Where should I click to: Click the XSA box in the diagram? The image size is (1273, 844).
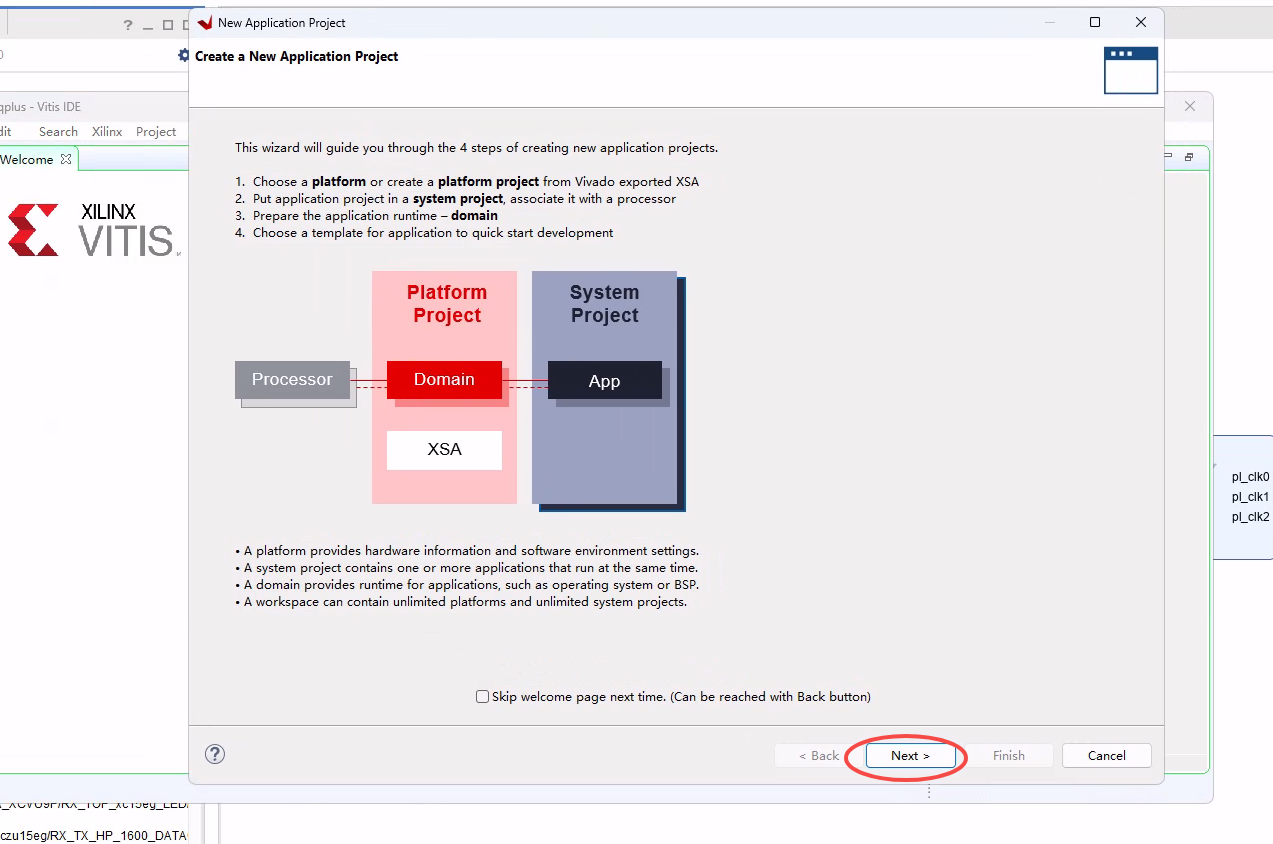(x=444, y=450)
